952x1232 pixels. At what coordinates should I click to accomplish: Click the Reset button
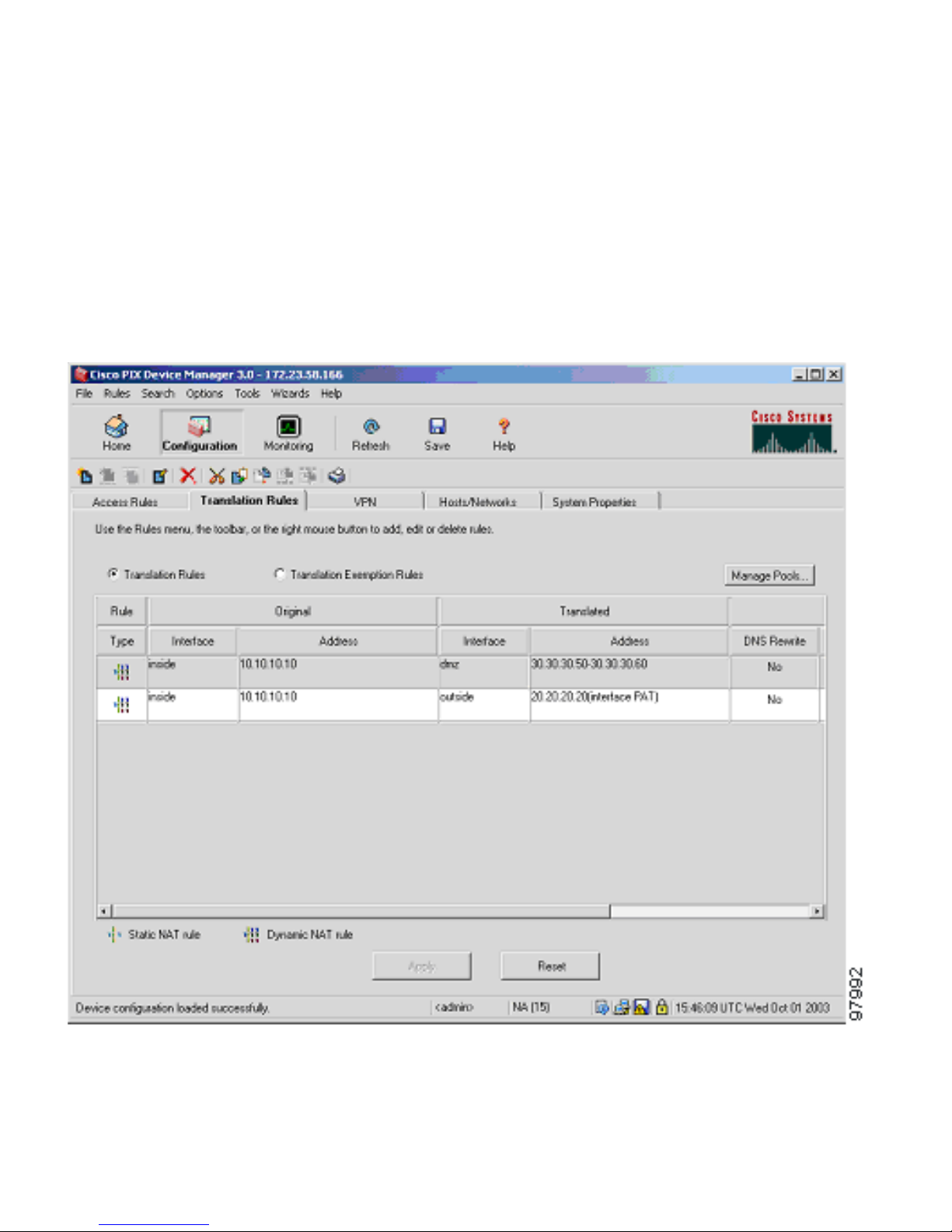coord(551,966)
